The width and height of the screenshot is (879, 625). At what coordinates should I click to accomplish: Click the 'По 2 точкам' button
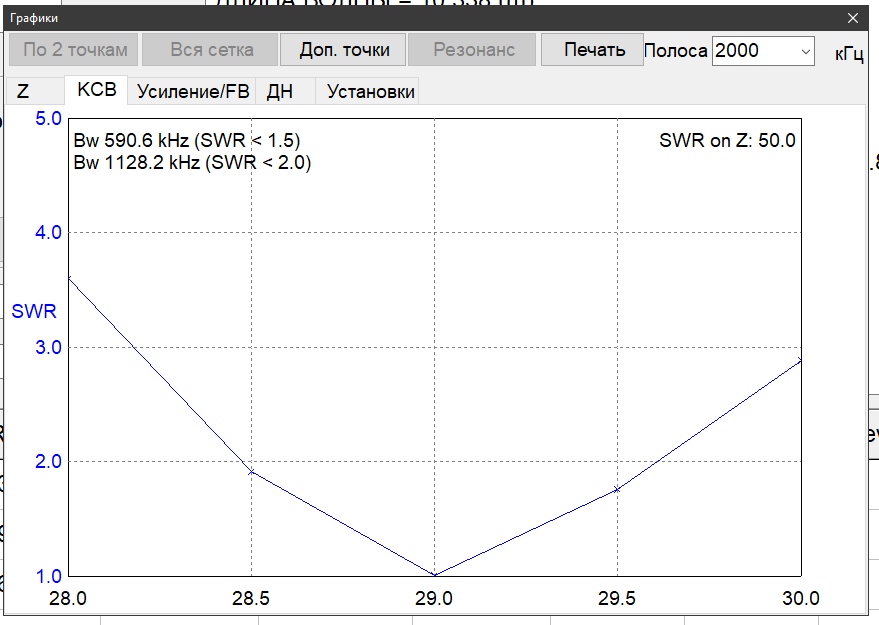(75, 50)
